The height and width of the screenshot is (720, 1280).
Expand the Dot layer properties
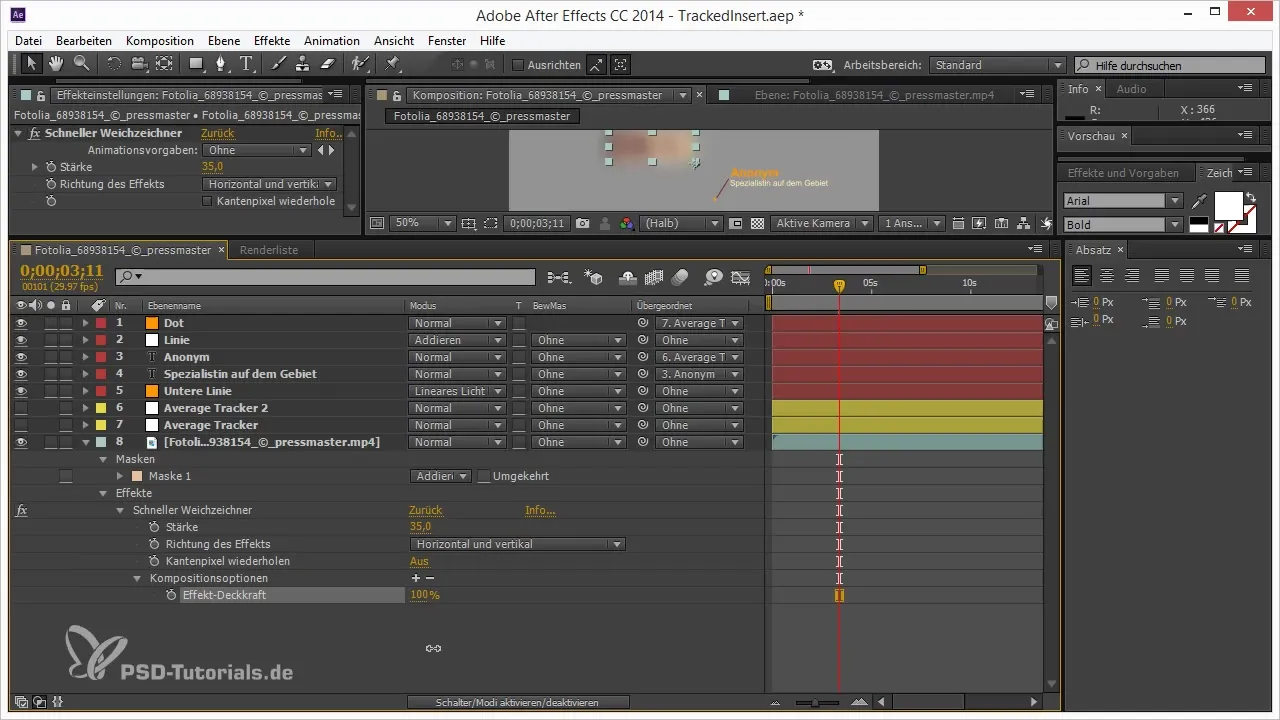86,323
